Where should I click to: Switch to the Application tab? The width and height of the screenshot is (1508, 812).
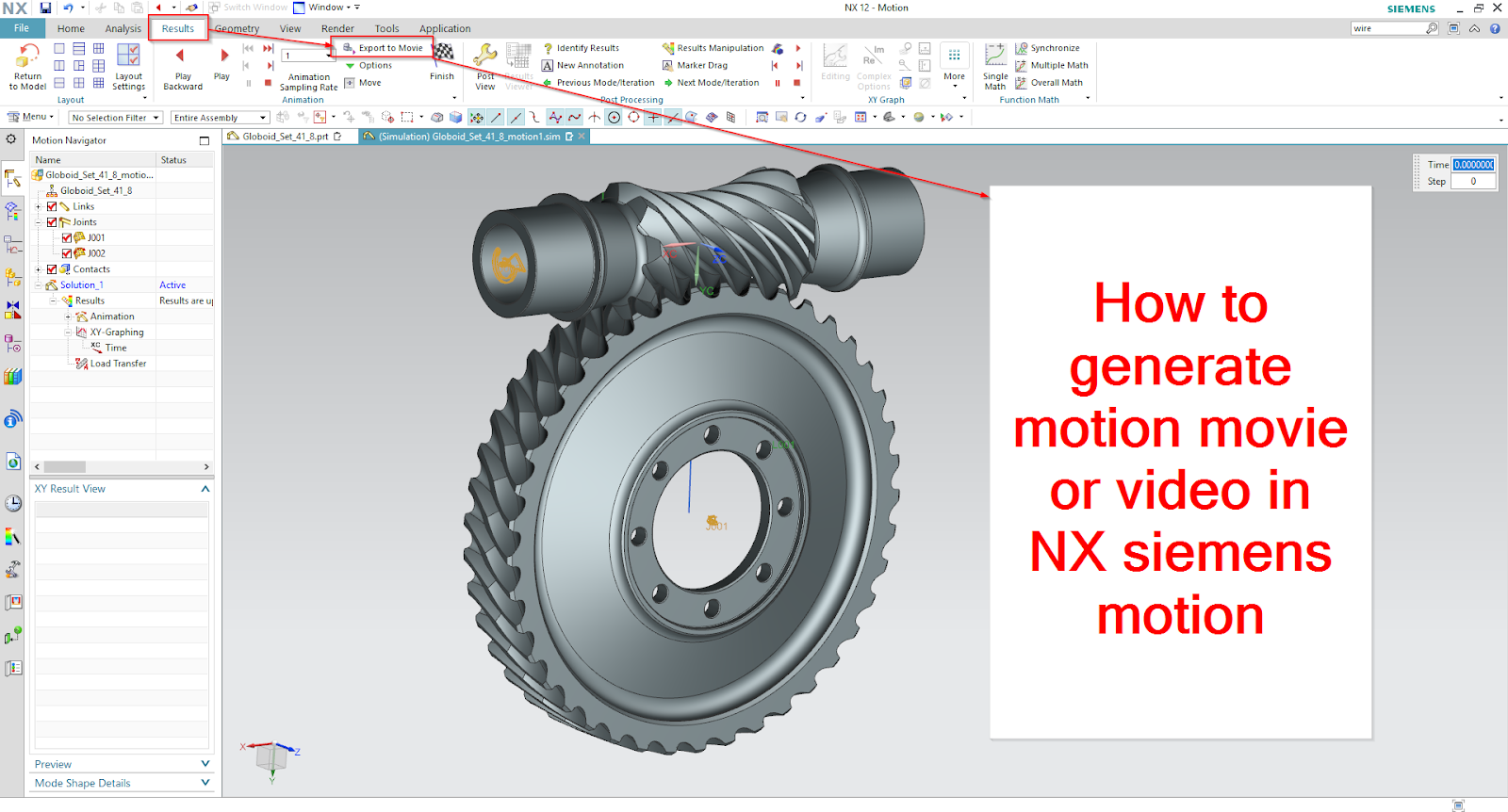445,28
